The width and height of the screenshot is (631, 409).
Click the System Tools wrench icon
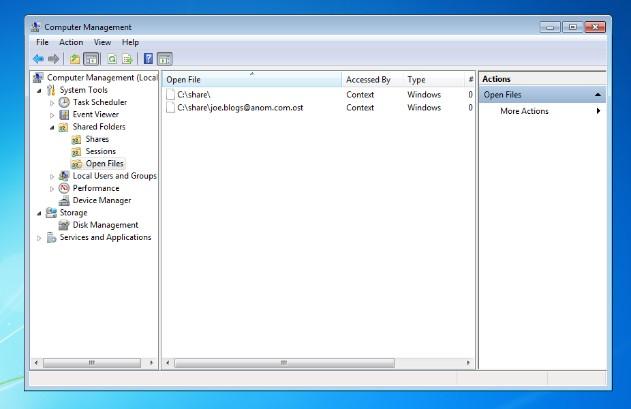pyautogui.click(x=51, y=90)
